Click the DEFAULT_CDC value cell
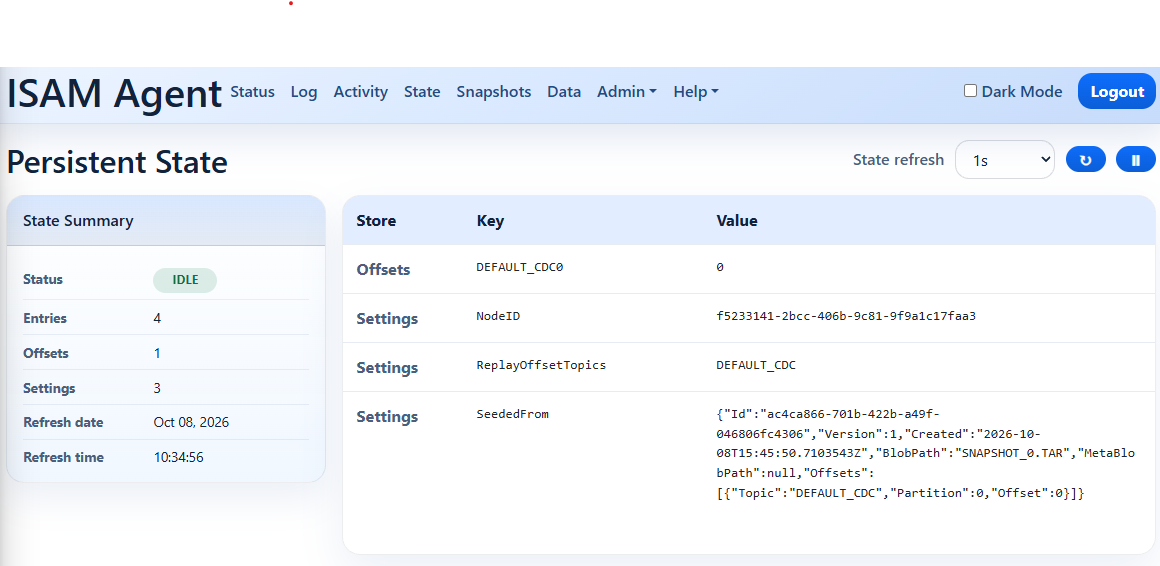 pos(755,365)
